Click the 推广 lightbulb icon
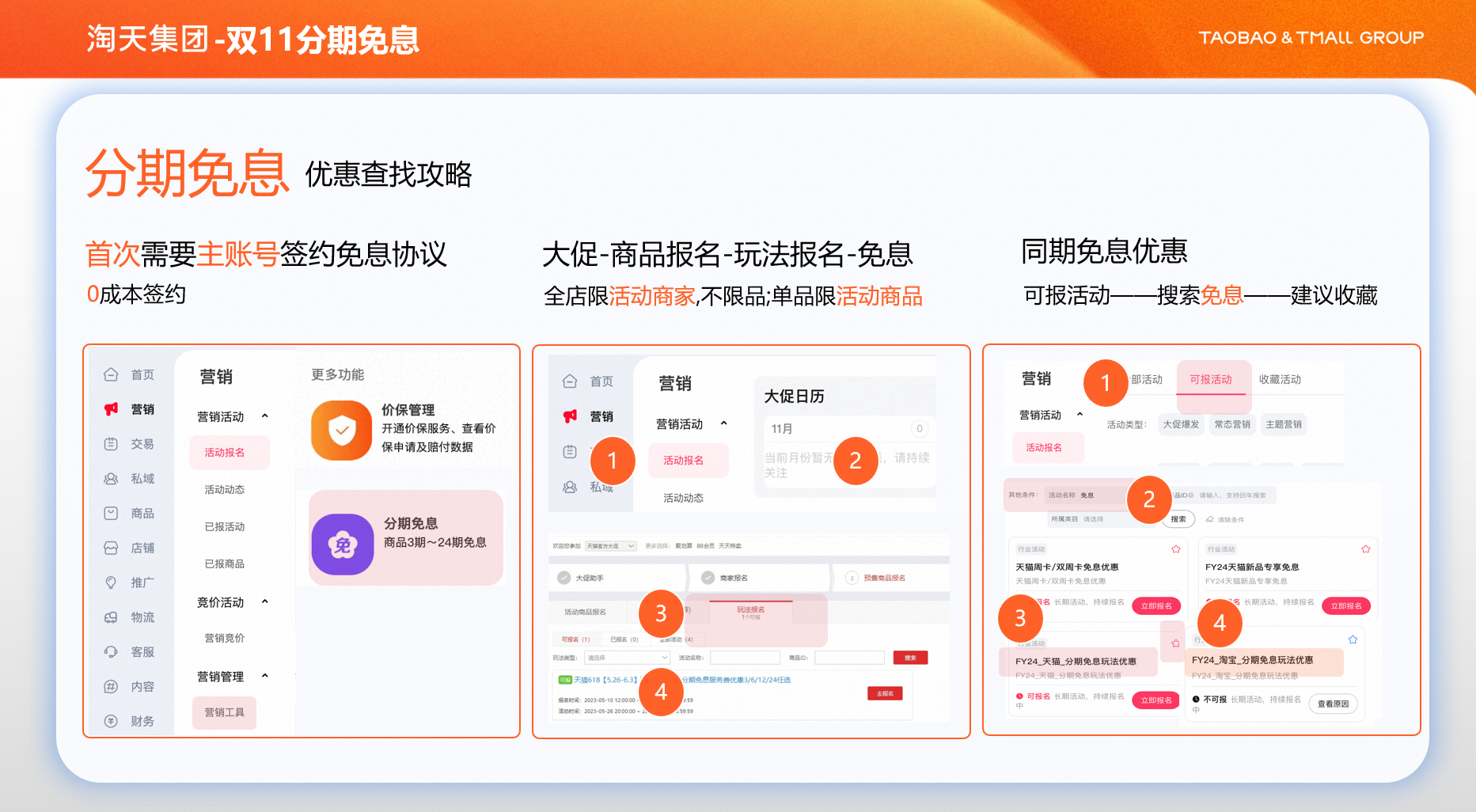Viewport: 1476px width, 812px height. [x=111, y=582]
